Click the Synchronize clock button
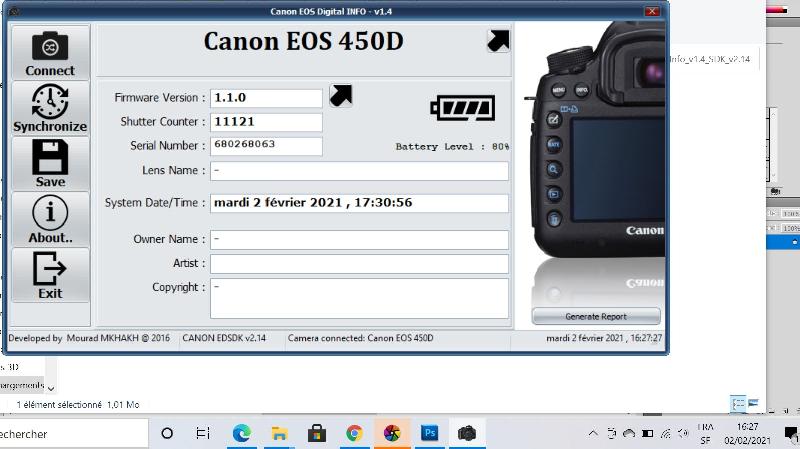This screenshot has height=449, width=800. pos(51,108)
